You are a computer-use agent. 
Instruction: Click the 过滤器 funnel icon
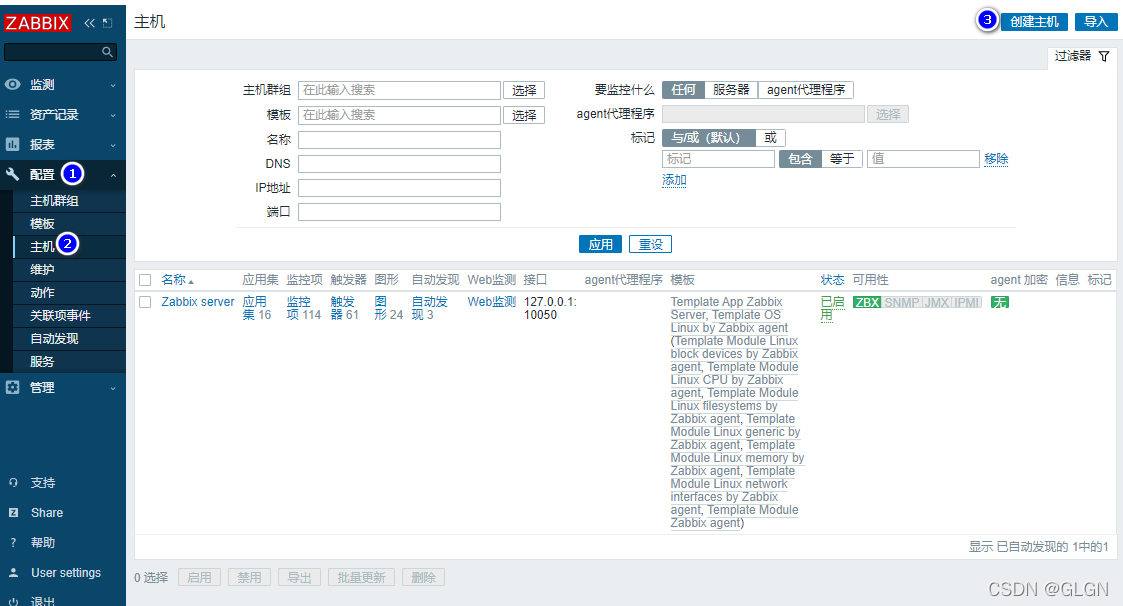click(x=1104, y=56)
